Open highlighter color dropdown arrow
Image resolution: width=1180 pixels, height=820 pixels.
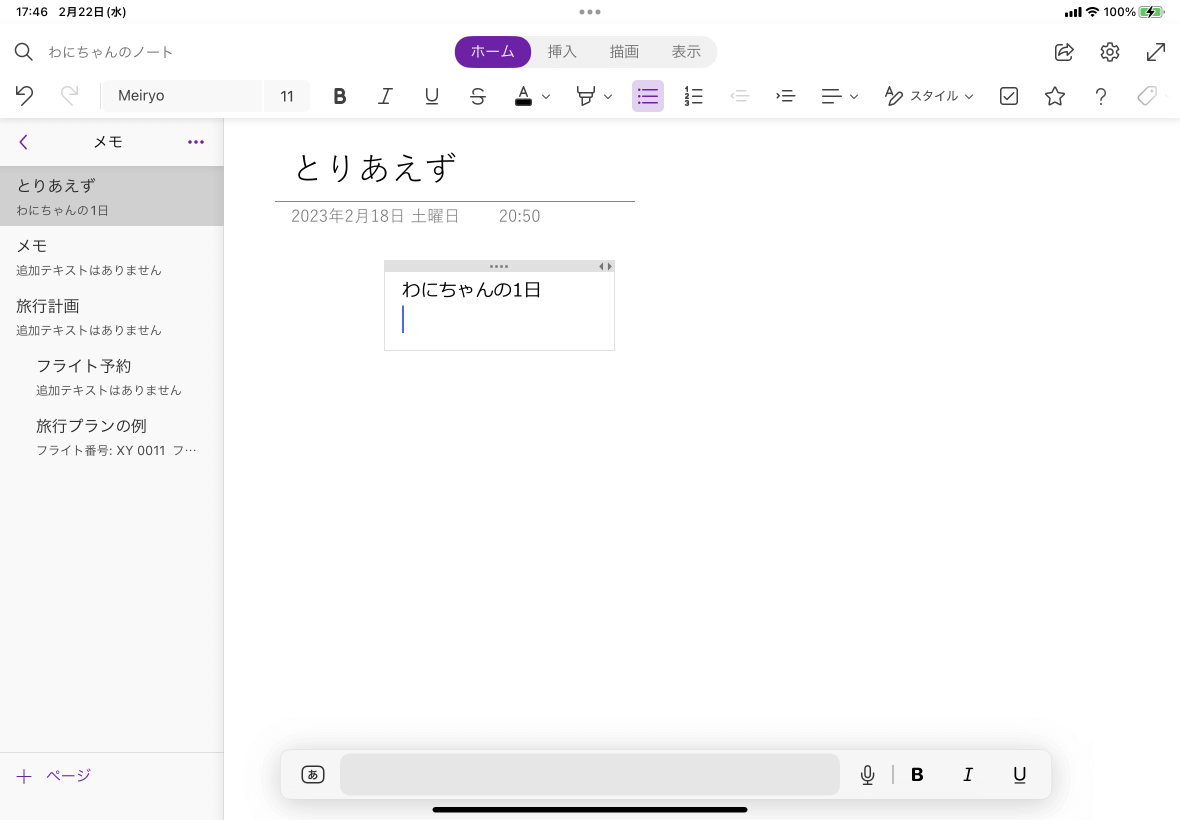coord(608,96)
